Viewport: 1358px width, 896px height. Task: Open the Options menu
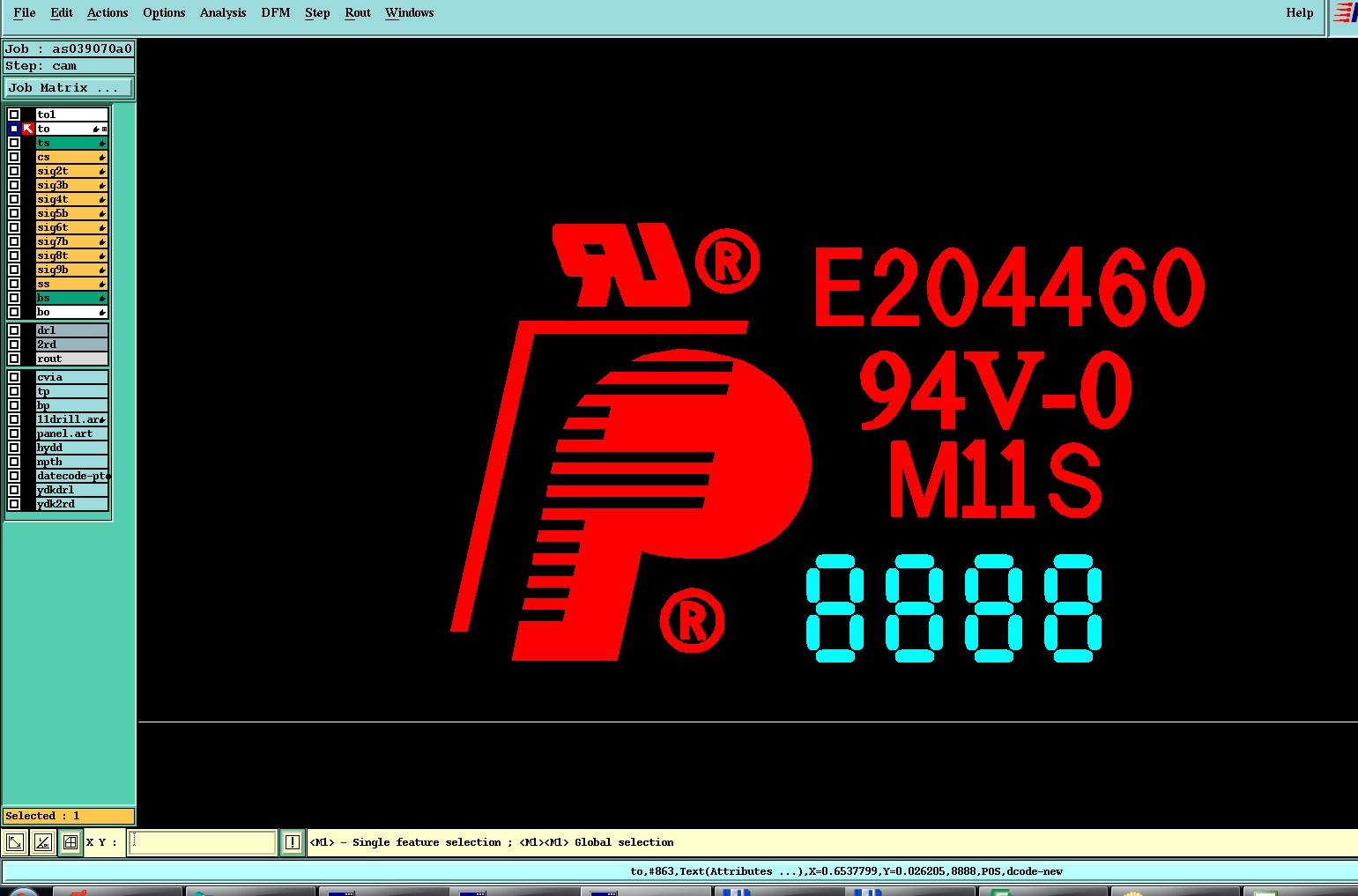point(164,12)
